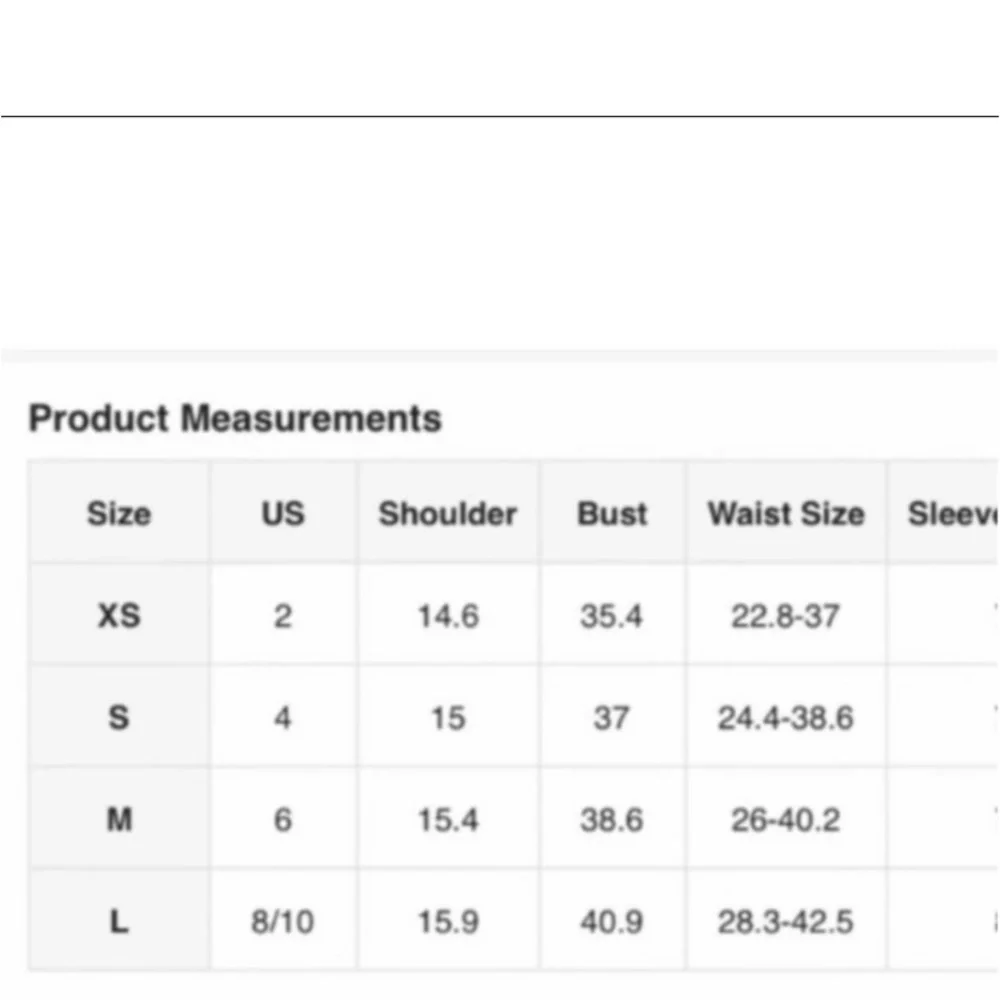This screenshot has height=1000, width=1000.
Task: Click the 40.9 bust value
Action: point(611,922)
